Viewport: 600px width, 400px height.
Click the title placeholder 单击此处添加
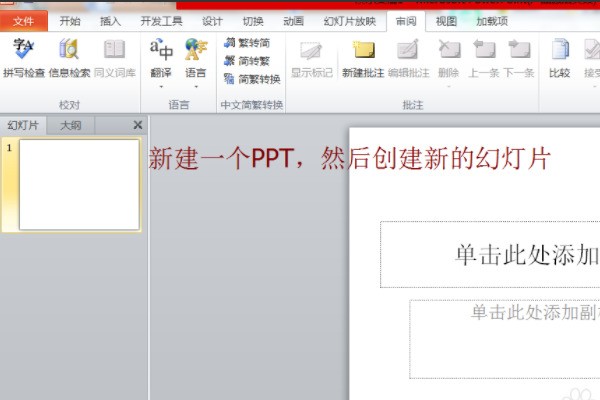(x=490, y=255)
